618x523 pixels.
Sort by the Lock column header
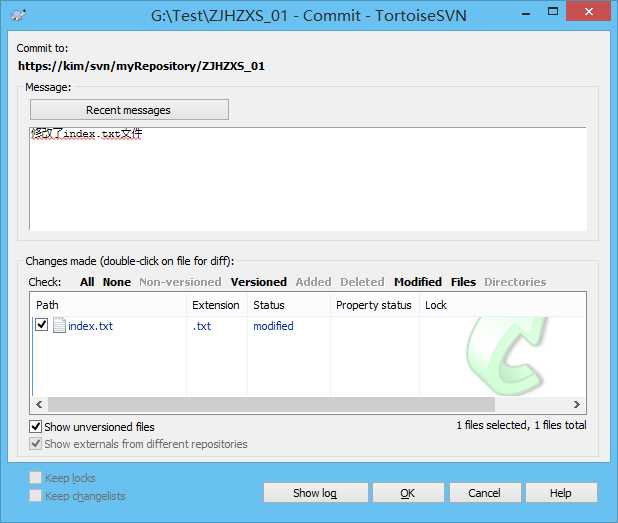(436, 305)
